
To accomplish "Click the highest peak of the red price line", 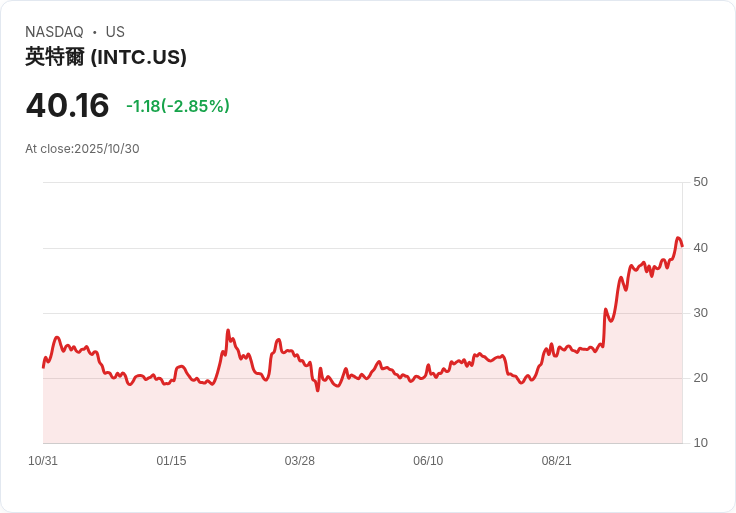I will [x=678, y=238].
